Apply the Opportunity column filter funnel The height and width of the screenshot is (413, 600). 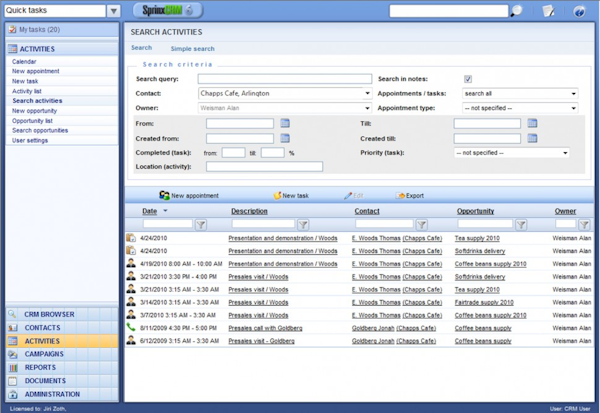[x=521, y=225]
